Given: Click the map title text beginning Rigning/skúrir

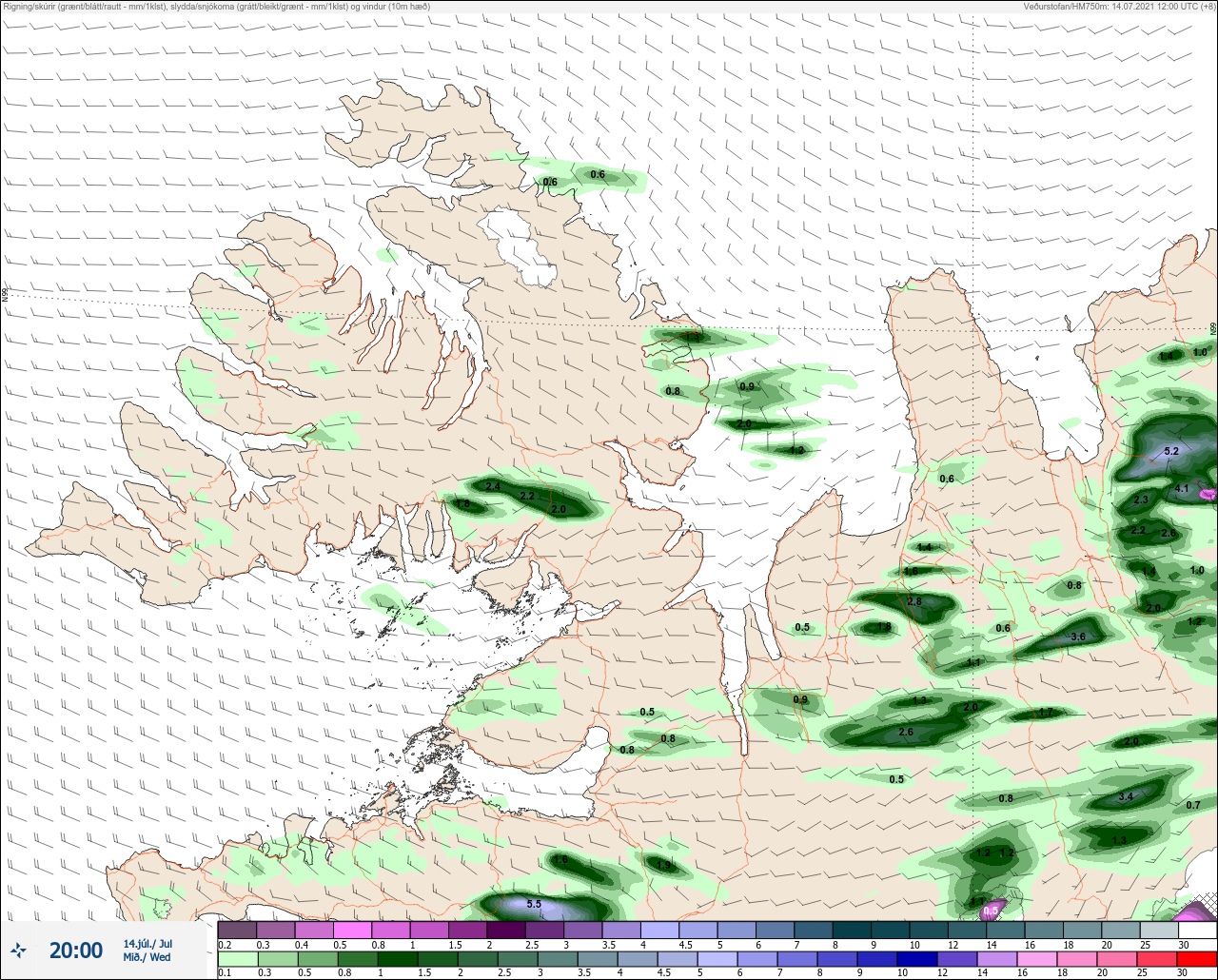Looking at the screenshot, I should pos(216,7).
